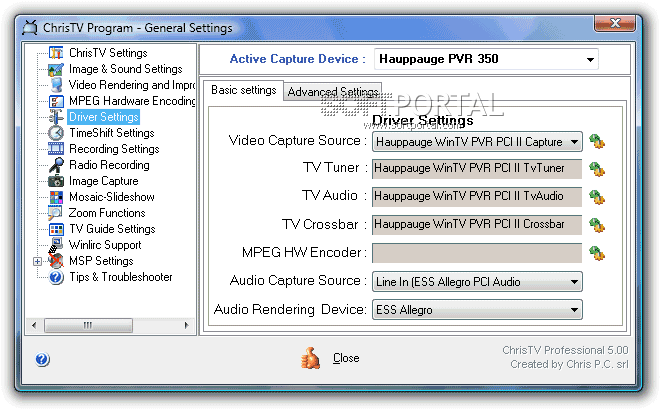Click properties icon beside TV Tuner field

[597, 169]
